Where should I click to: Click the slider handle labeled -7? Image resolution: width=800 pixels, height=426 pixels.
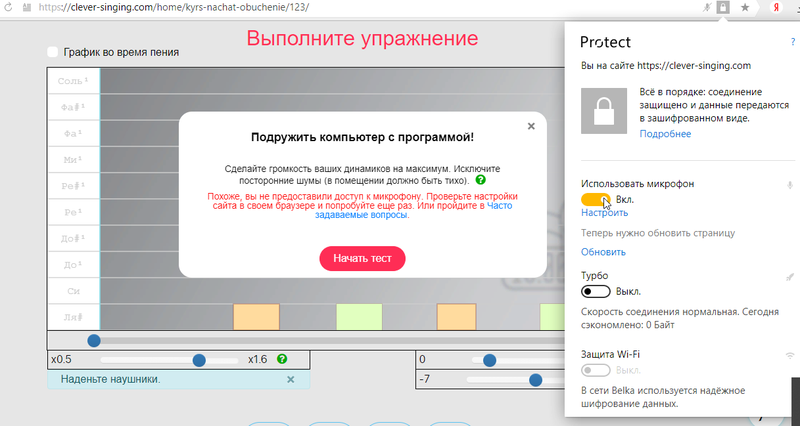point(535,380)
